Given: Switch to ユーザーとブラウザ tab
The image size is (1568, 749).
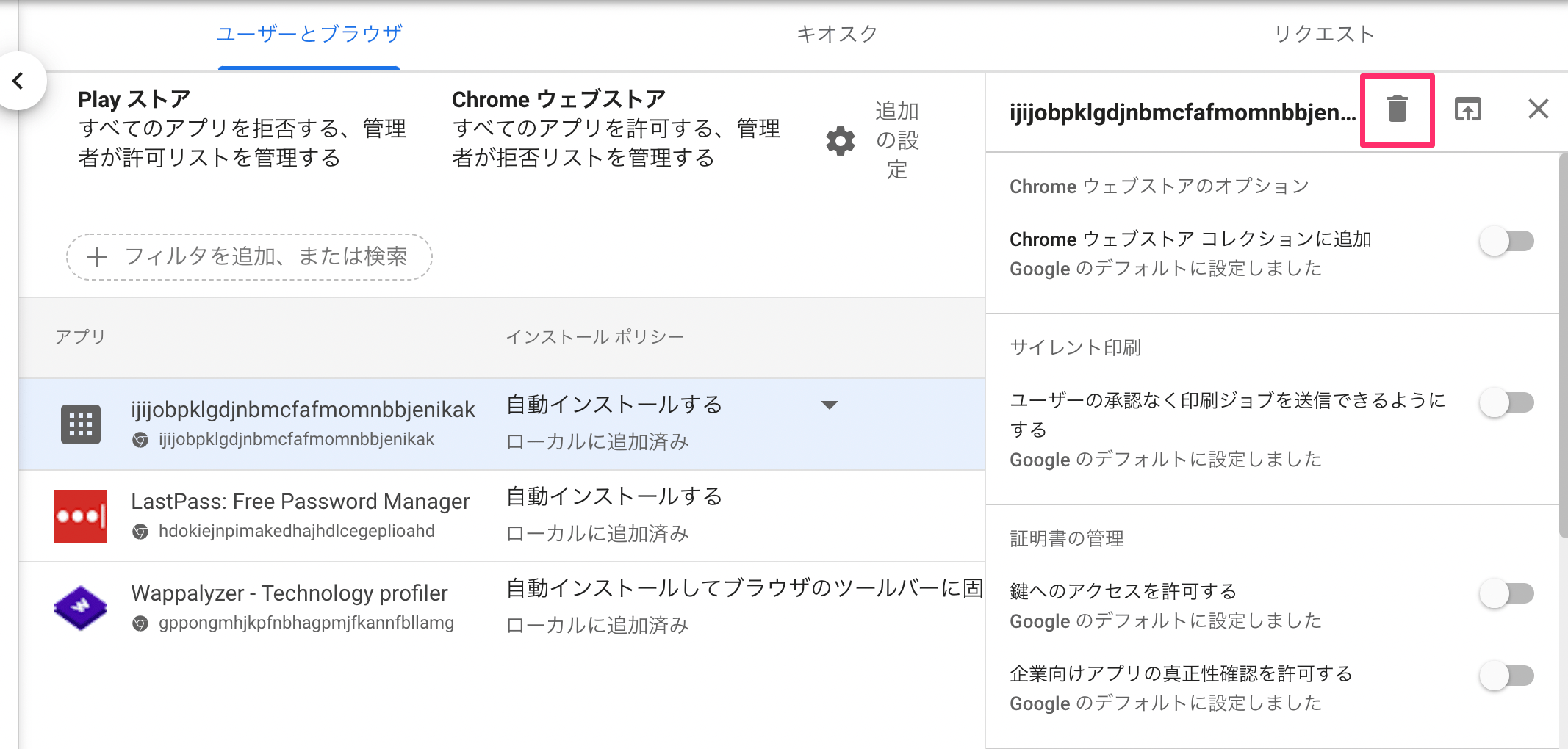Looking at the screenshot, I should (x=309, y=34).
